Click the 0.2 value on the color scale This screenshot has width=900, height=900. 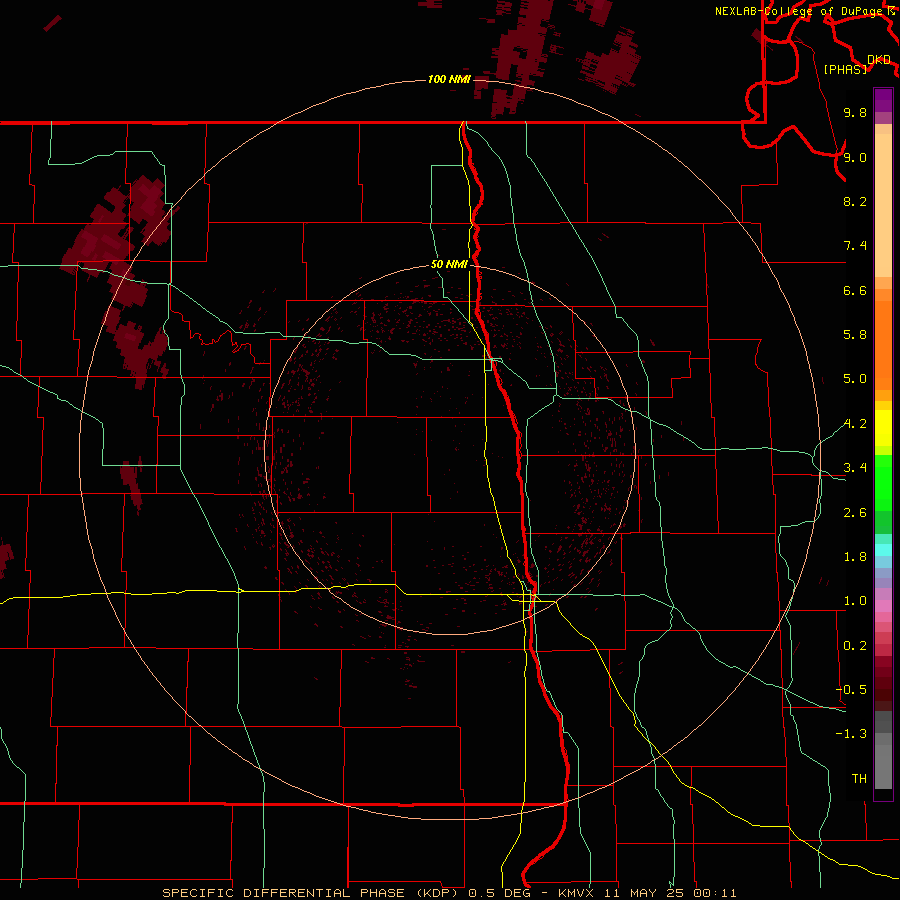click(x=855, y=646)
